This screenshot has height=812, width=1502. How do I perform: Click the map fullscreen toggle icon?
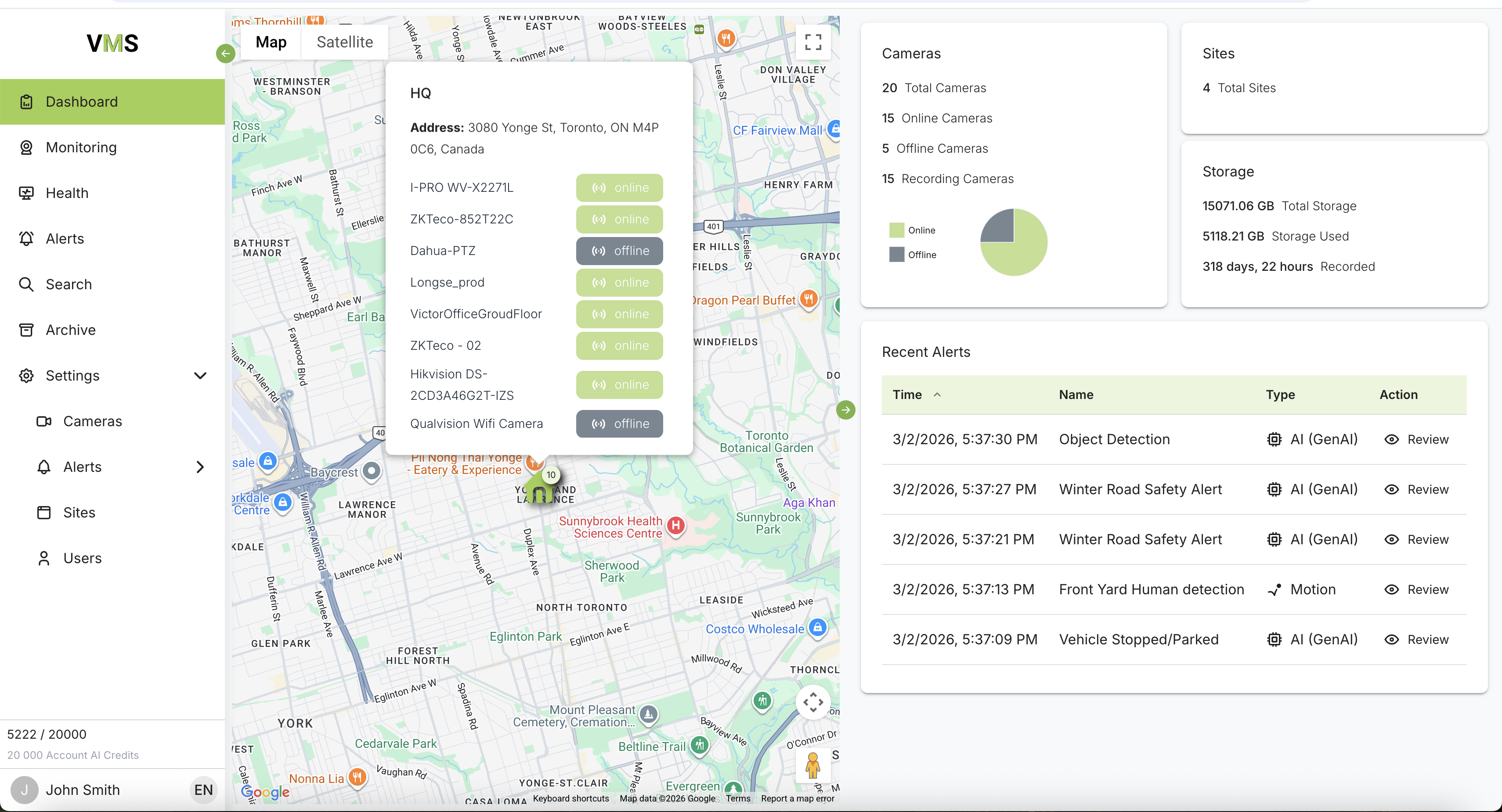click(x=813, y=42)
